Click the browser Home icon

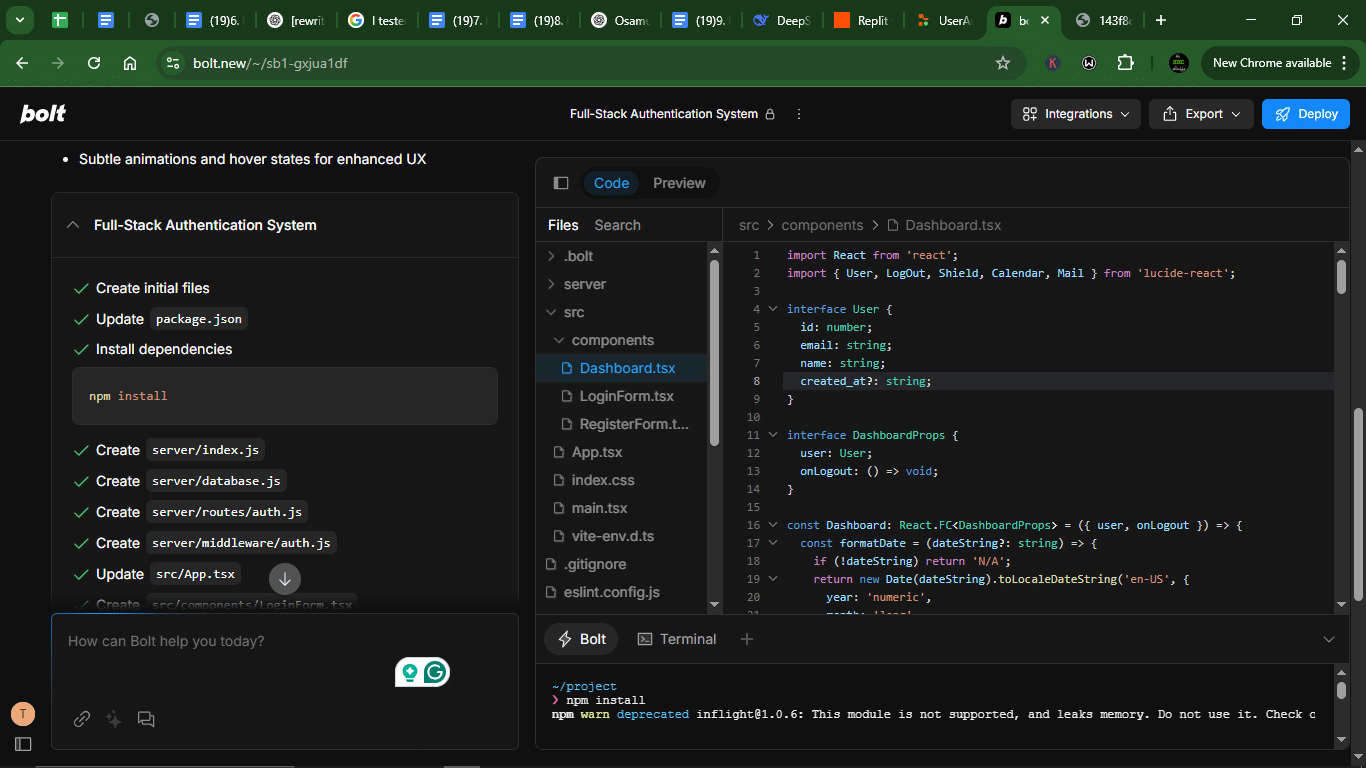pyautogui.click(x=130, y=63)
